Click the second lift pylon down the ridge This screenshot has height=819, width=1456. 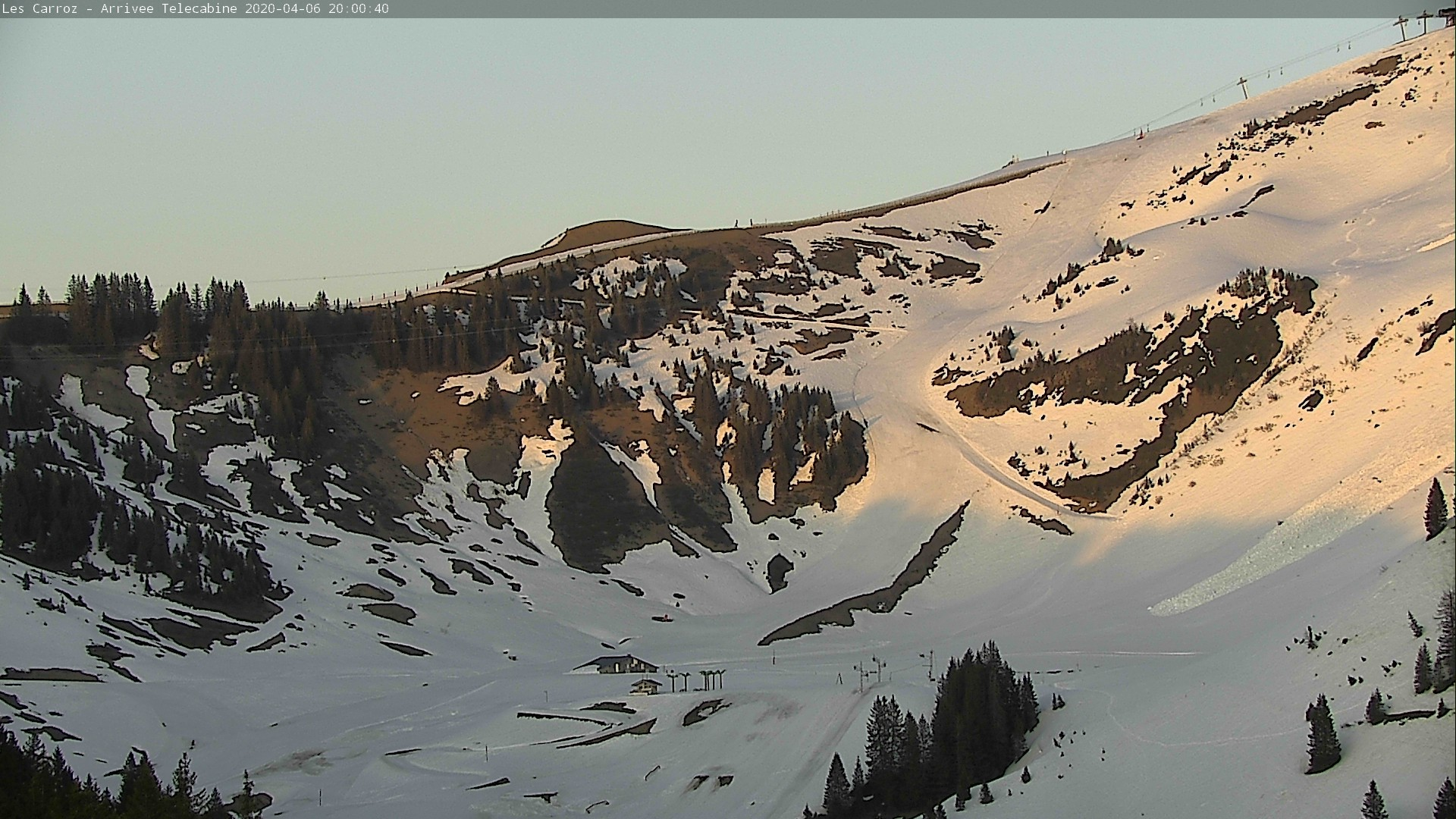click(1243, 86)
